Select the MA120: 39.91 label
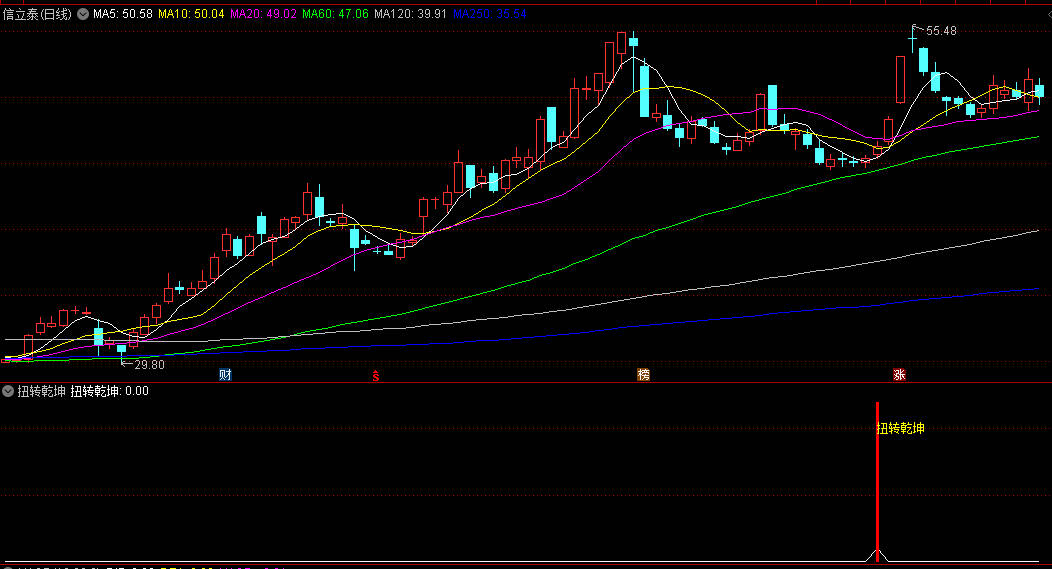 click(x=411, y=13)
